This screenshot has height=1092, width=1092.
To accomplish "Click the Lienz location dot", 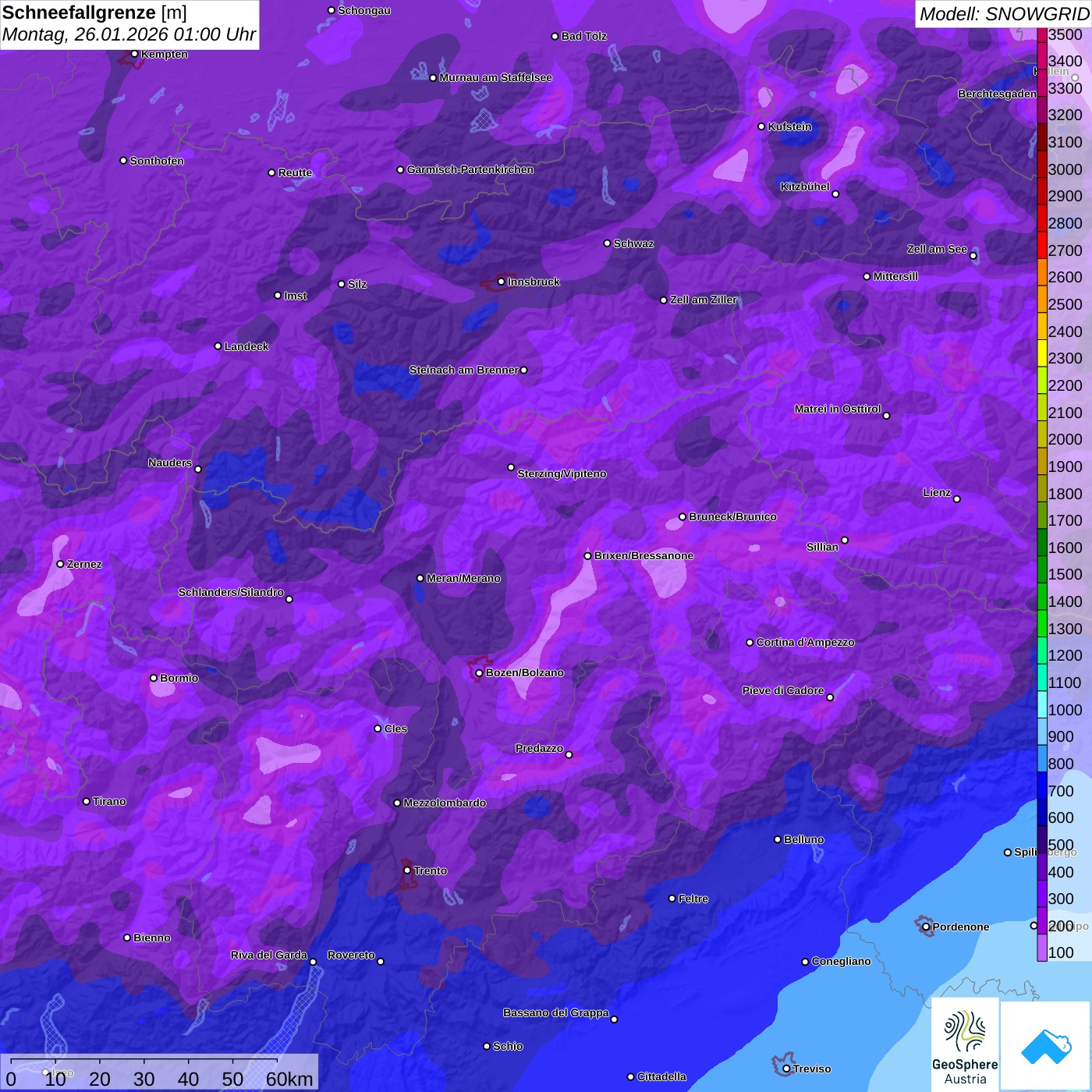I will coord(957,499).
